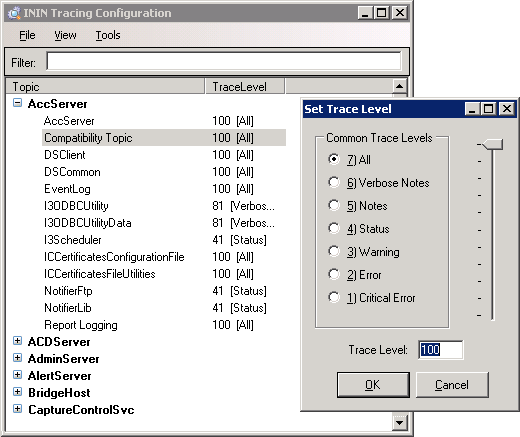This screenshot has width=520, height=437.
Task: Select the 6) Verbose Notes radio button
Action: (x=334, y=182)
